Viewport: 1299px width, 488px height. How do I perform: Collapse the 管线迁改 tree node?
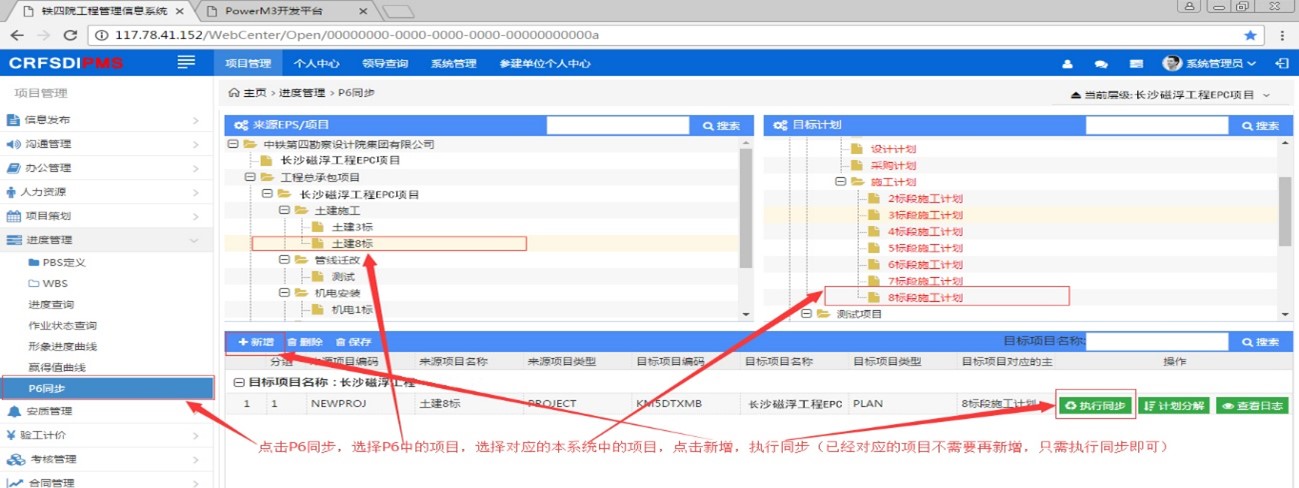(x=284, y=260)
